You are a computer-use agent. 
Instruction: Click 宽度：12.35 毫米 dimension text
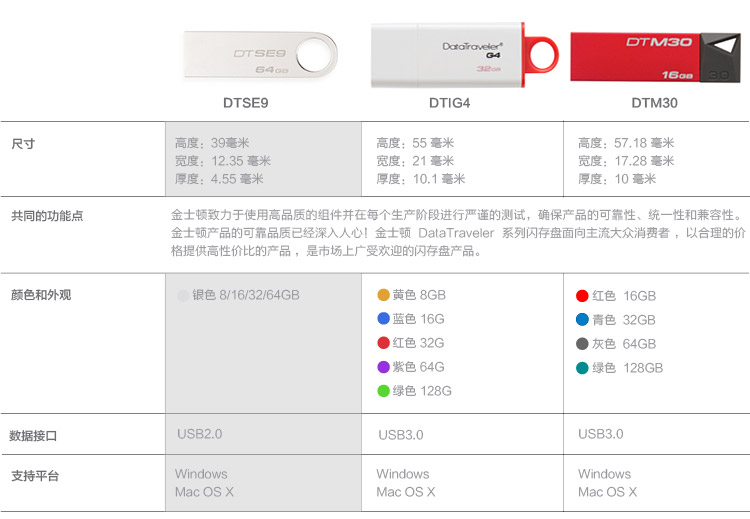tap(222, 161)
